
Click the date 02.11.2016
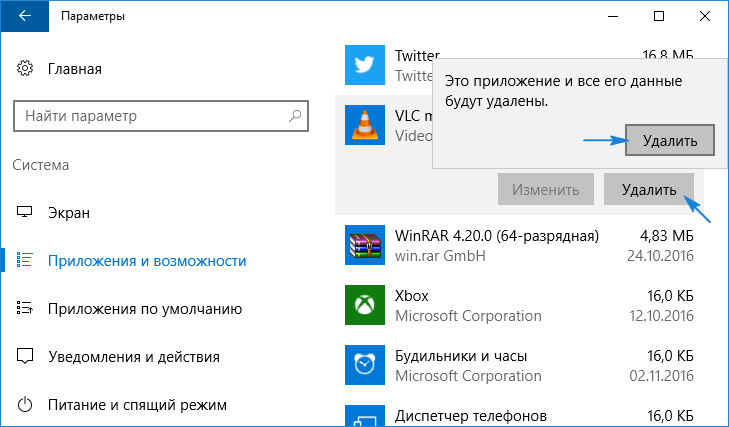point(661,376)
